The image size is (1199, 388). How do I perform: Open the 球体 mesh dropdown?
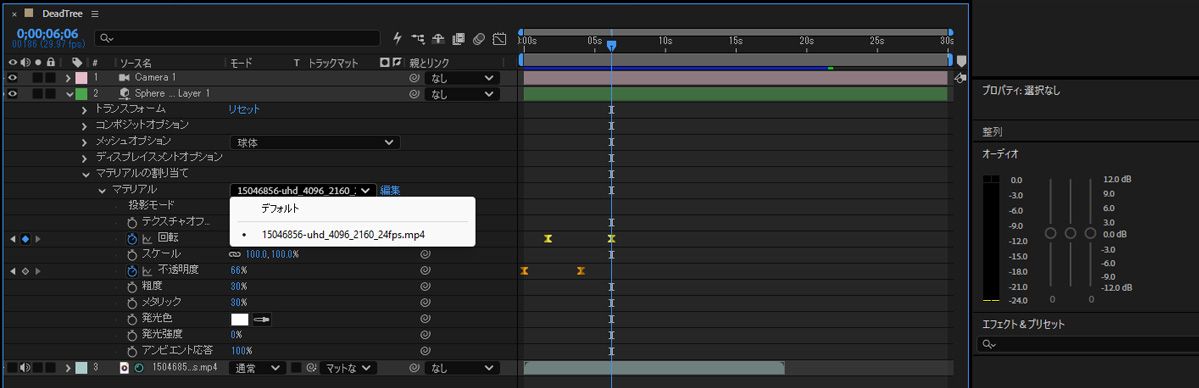point(315,142)
